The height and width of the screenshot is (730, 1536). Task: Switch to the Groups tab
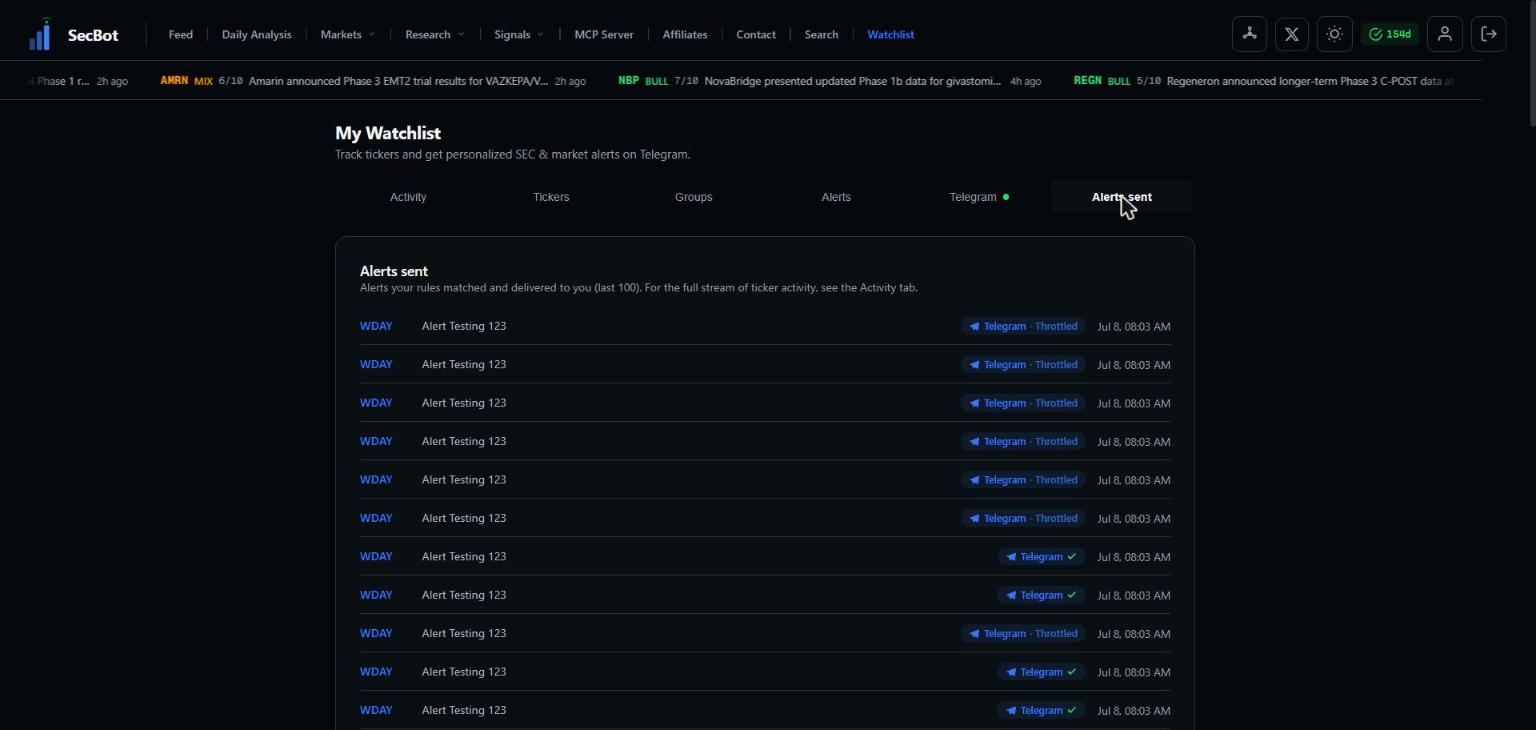point(693,197)
